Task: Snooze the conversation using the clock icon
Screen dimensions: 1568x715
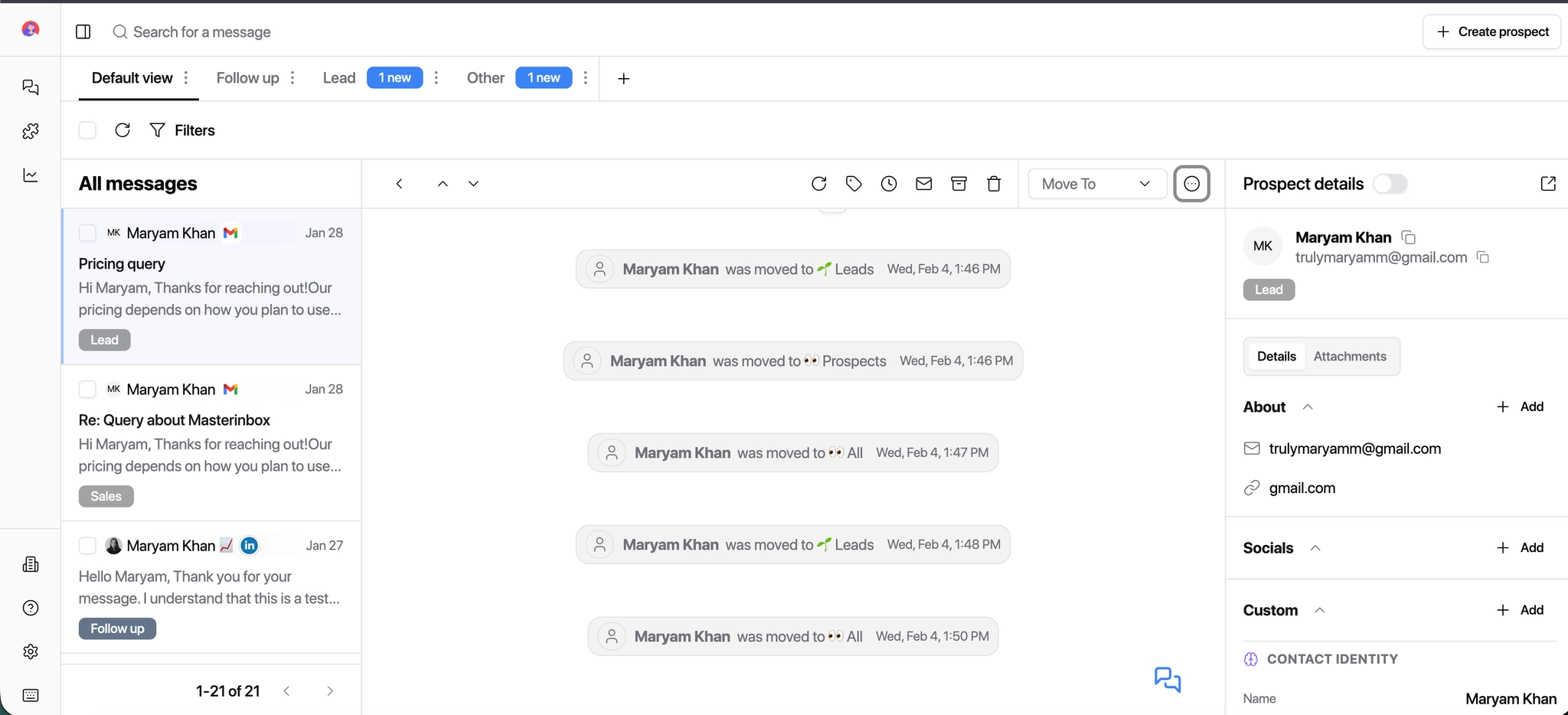Action: coord(888,184)
